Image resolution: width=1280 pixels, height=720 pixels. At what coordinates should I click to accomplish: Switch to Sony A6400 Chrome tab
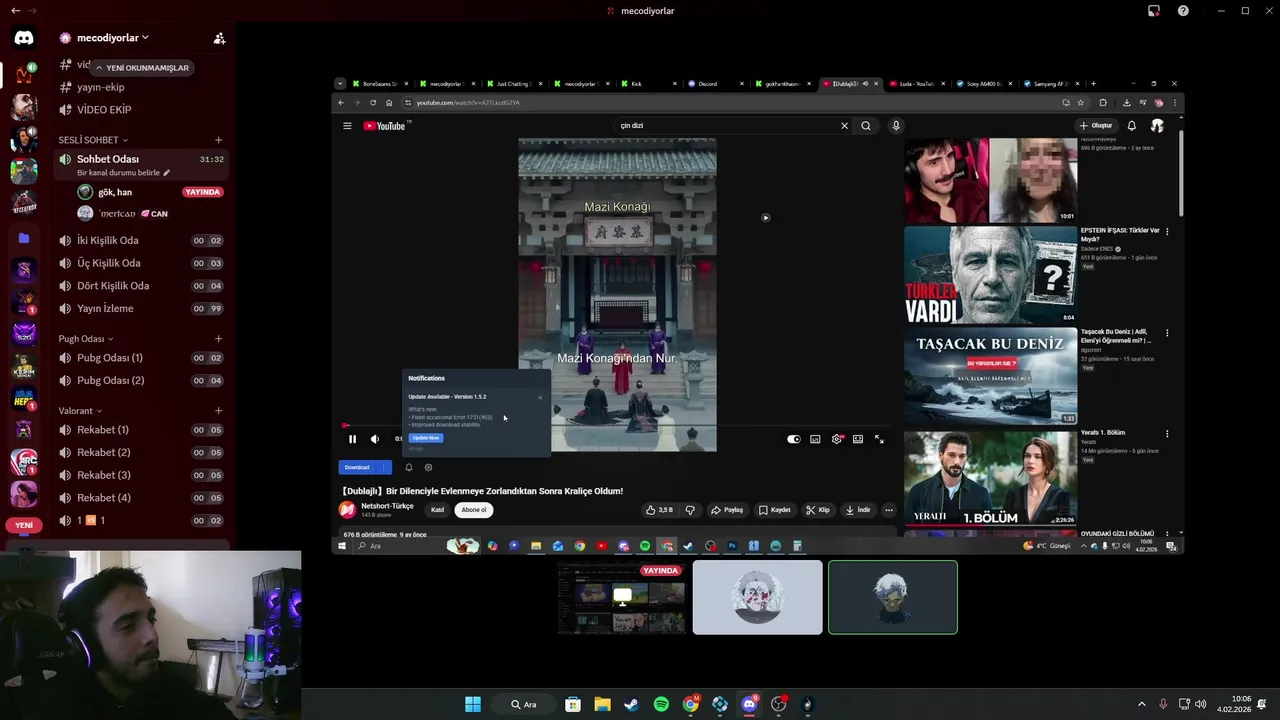[x=984, y=84]
